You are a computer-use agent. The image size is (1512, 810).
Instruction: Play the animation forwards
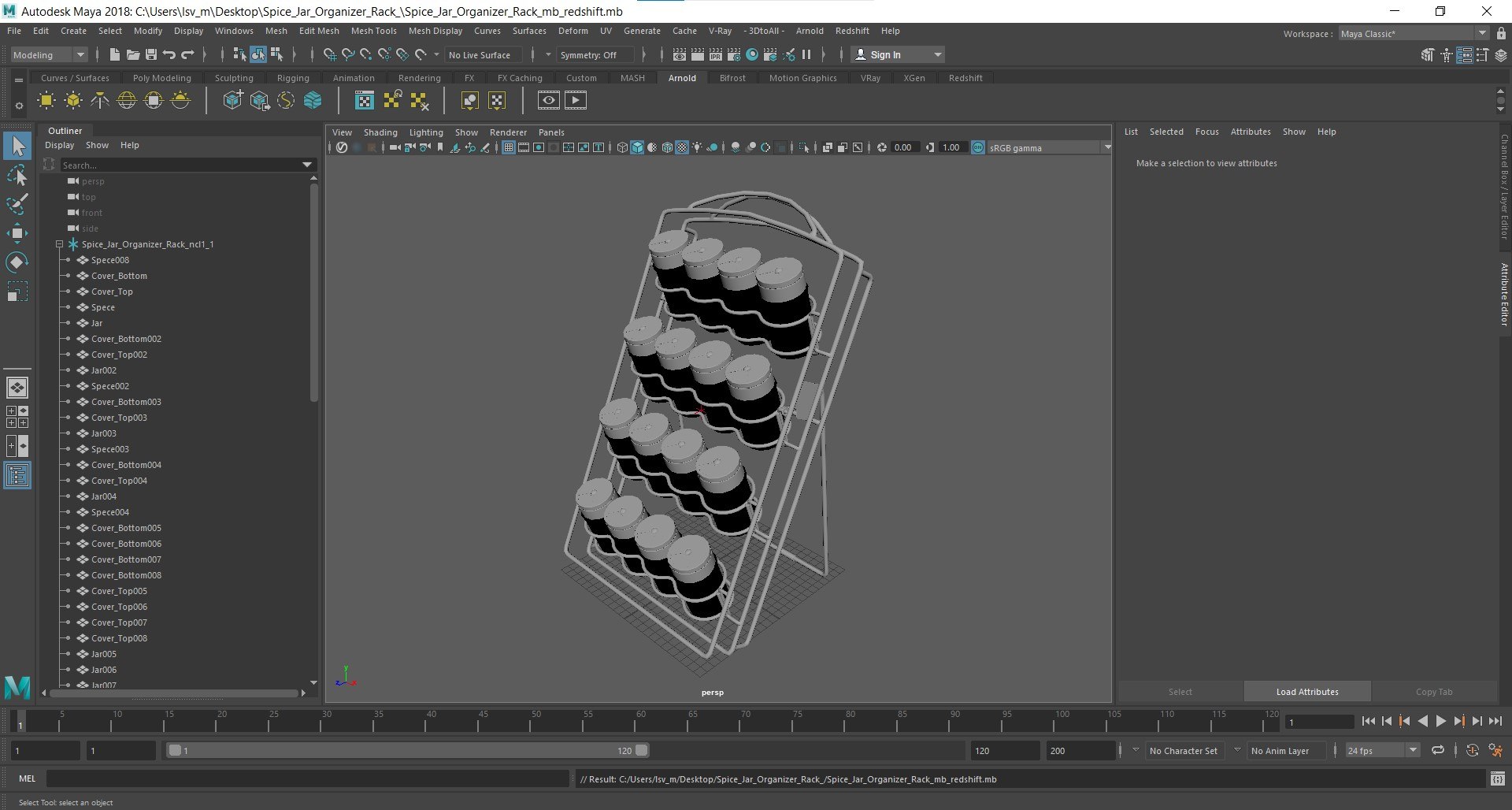1441,721
